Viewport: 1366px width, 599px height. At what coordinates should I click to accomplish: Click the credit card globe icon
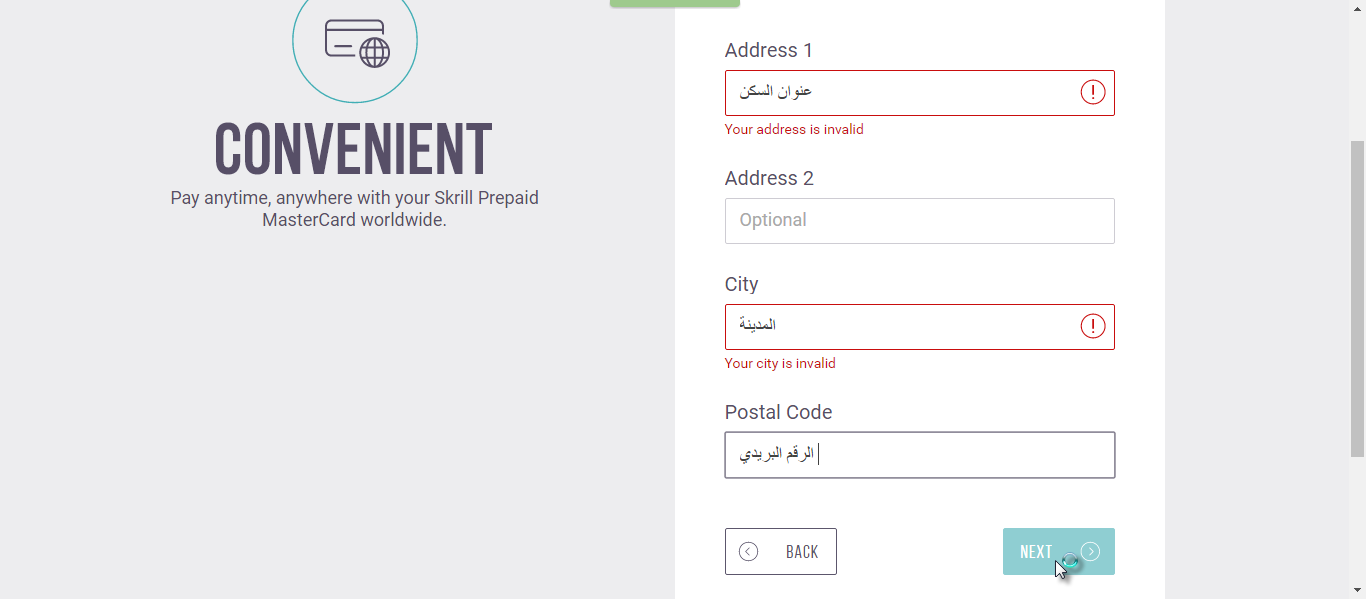[x=357, y=43]
